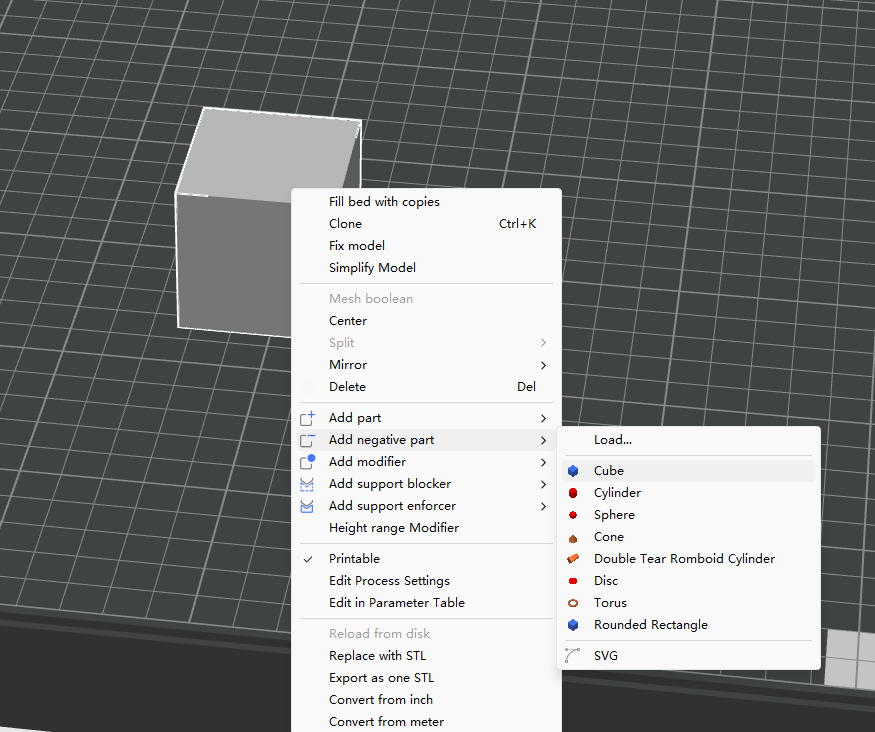875x732 pixels.
Task: Click the Add support blocker icon
Action: (x=308, y=484)
